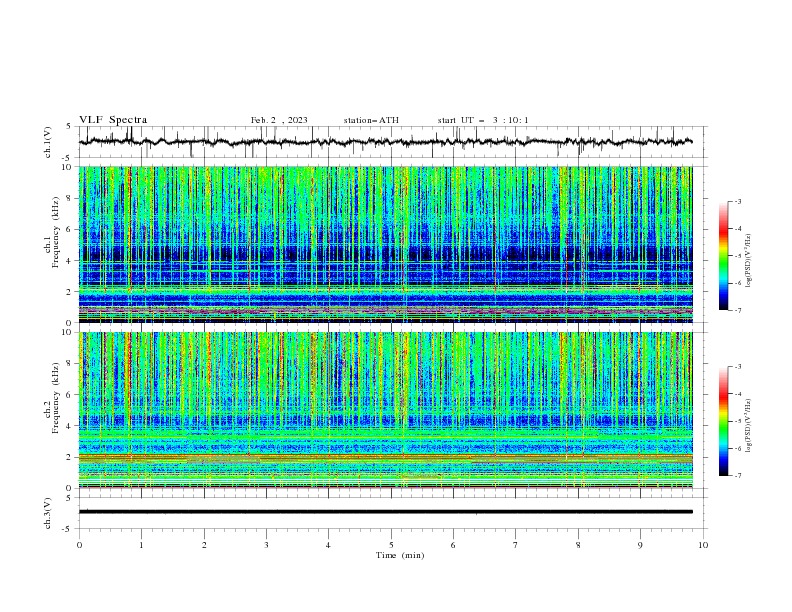The image size is (792, 612).
Task: Click the "-5" tick of ch.1(V) axis
Action: 68,158
